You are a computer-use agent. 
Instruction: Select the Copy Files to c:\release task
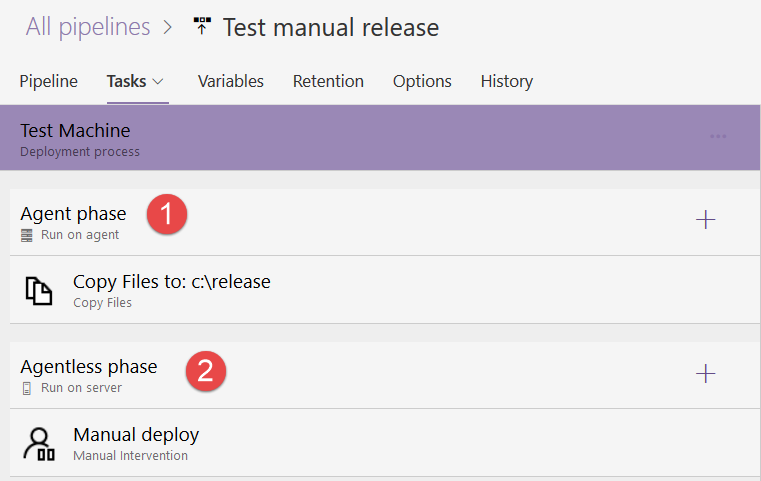385,290
